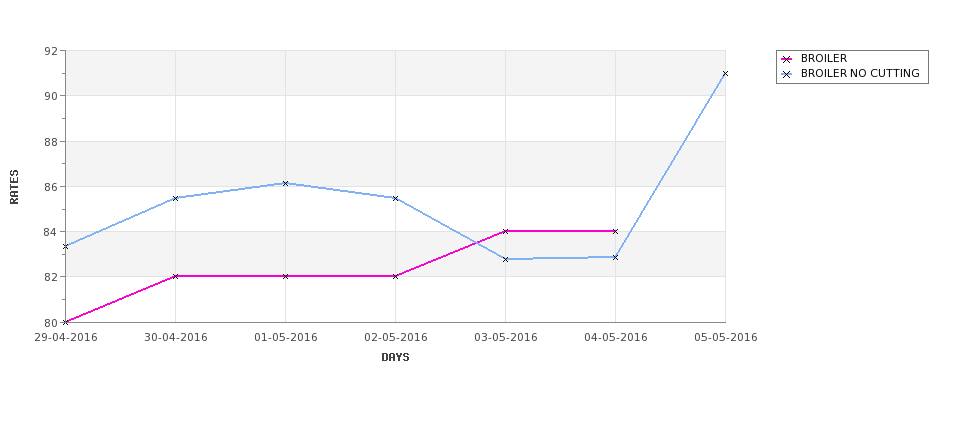This screenshot has height=429, width=975.
Task: Click BROILER NO CUTTING point on 04-05-2016
Action: click(615, 257)
